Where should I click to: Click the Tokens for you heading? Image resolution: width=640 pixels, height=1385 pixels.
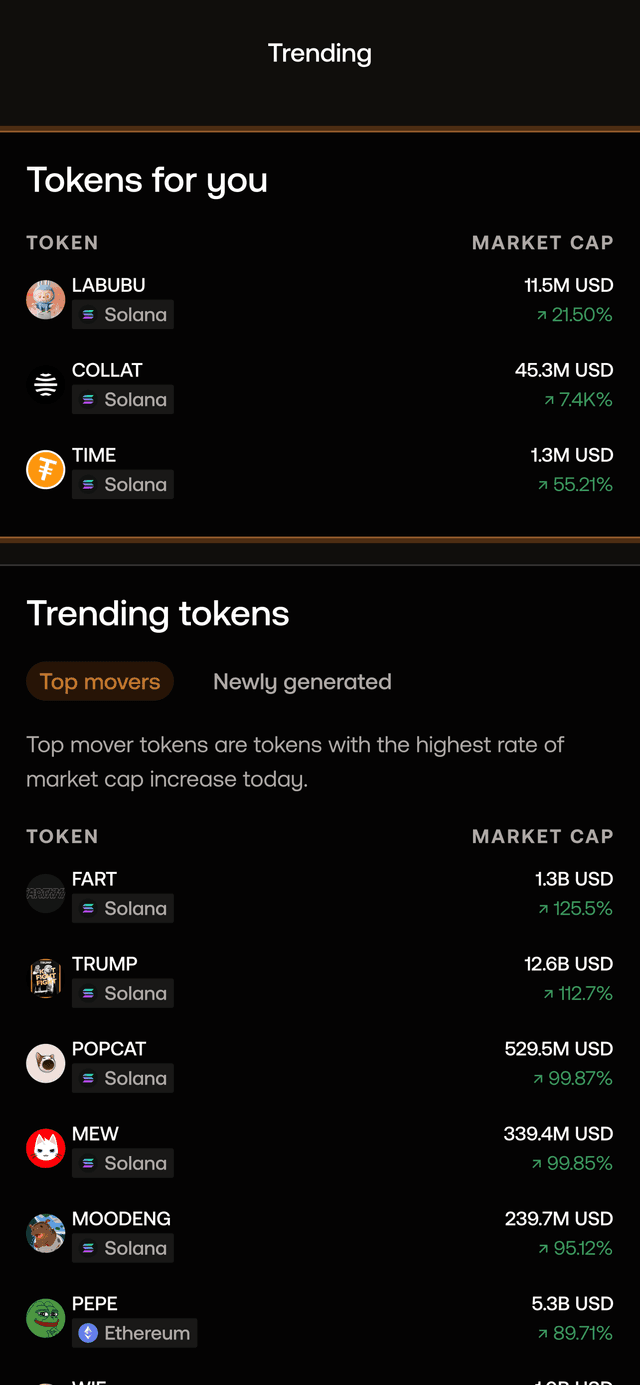(146, 180)
